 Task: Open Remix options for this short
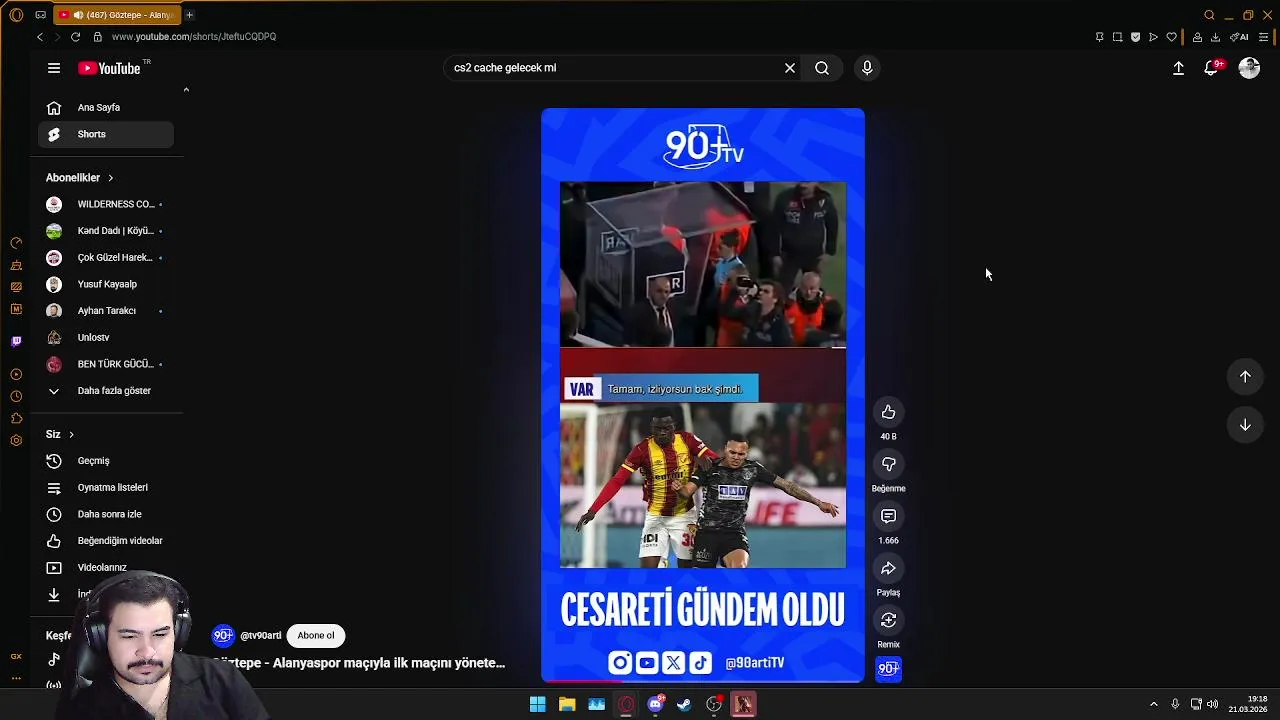tap(888, 620)
